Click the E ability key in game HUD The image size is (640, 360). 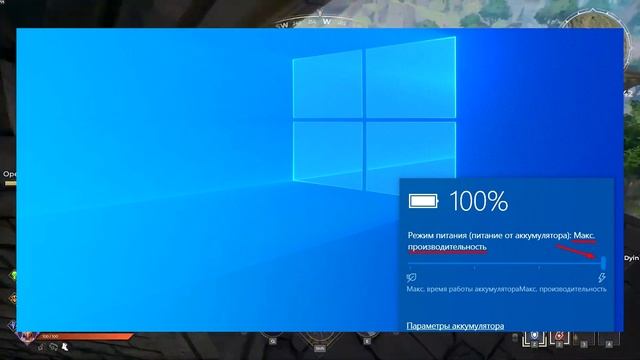click(x=367, y=340)
